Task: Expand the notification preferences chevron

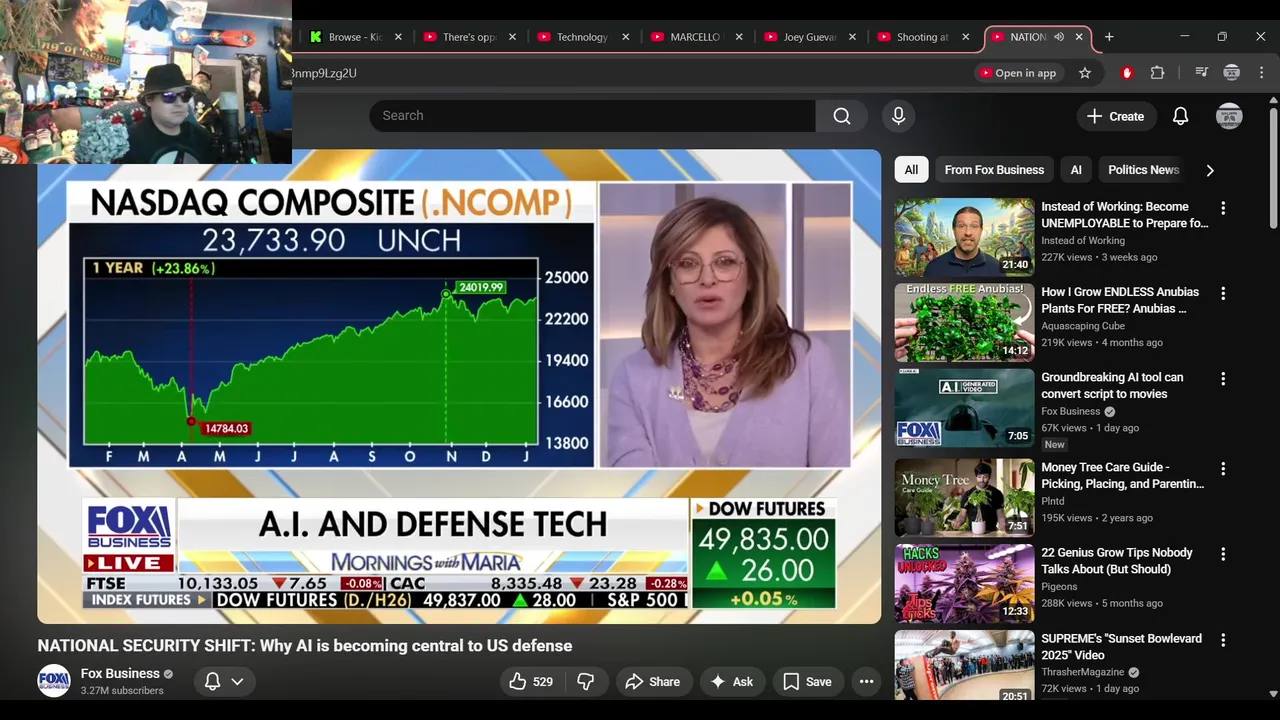Action: pyautogui.click(x=237, y=682)
